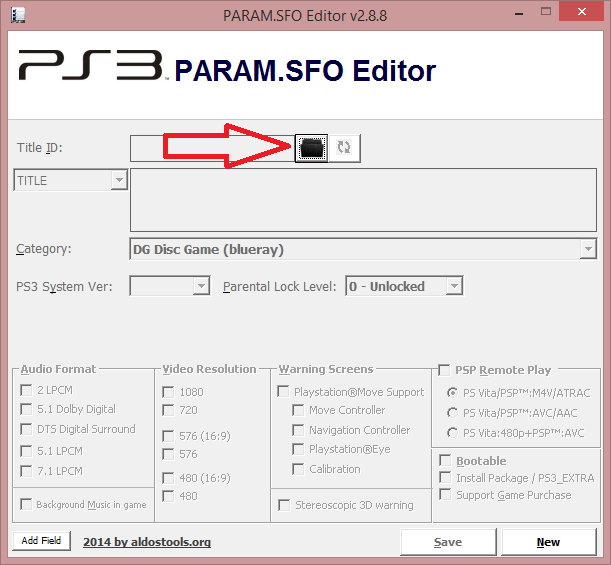Click the Save button

(448, 542)
